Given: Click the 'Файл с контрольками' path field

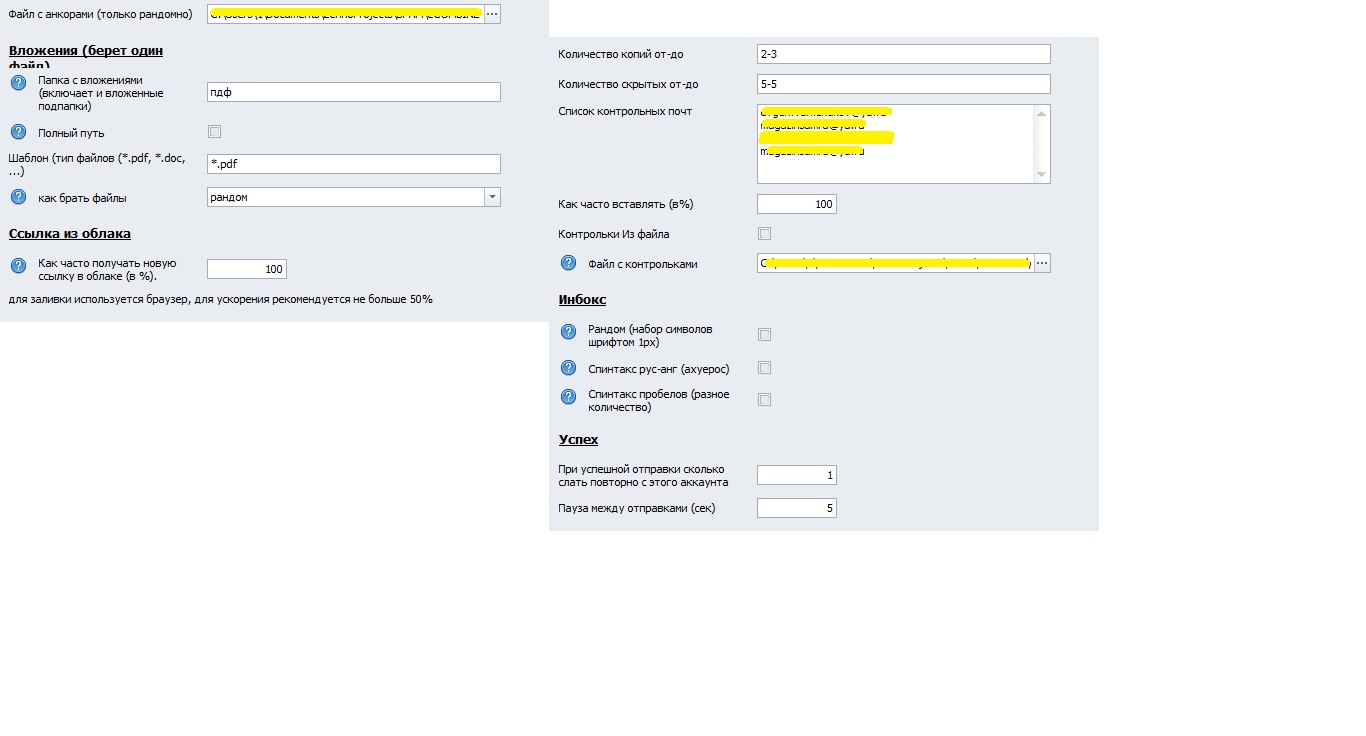Looking at the screenshot, I should tap(895, 263).
